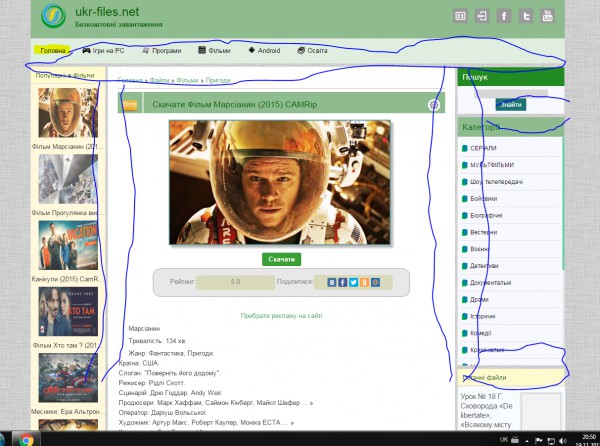Screen dimensions: 600x446
Task: Open the Детективи category
Action: pyautogui.click(x=484, y=266)
